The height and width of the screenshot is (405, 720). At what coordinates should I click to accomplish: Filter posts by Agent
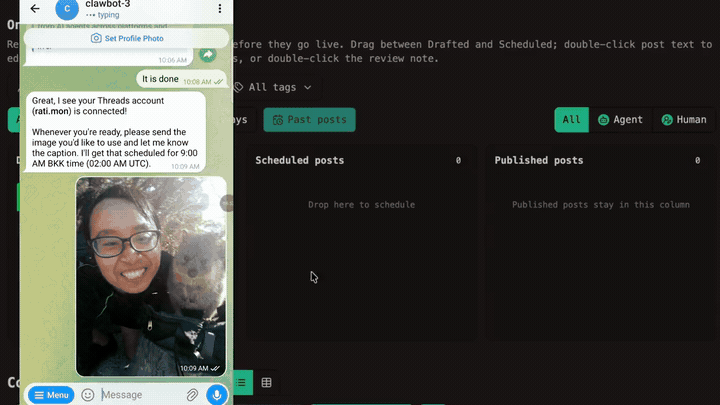click(x=620, y=120)
